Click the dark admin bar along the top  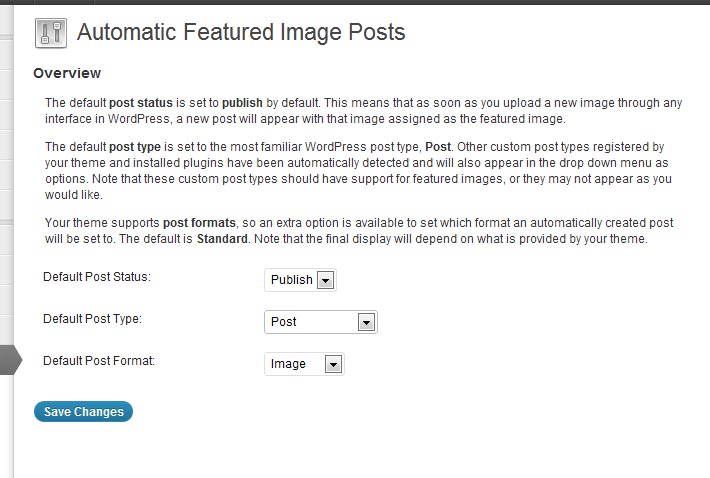click(x=355, y=2)
